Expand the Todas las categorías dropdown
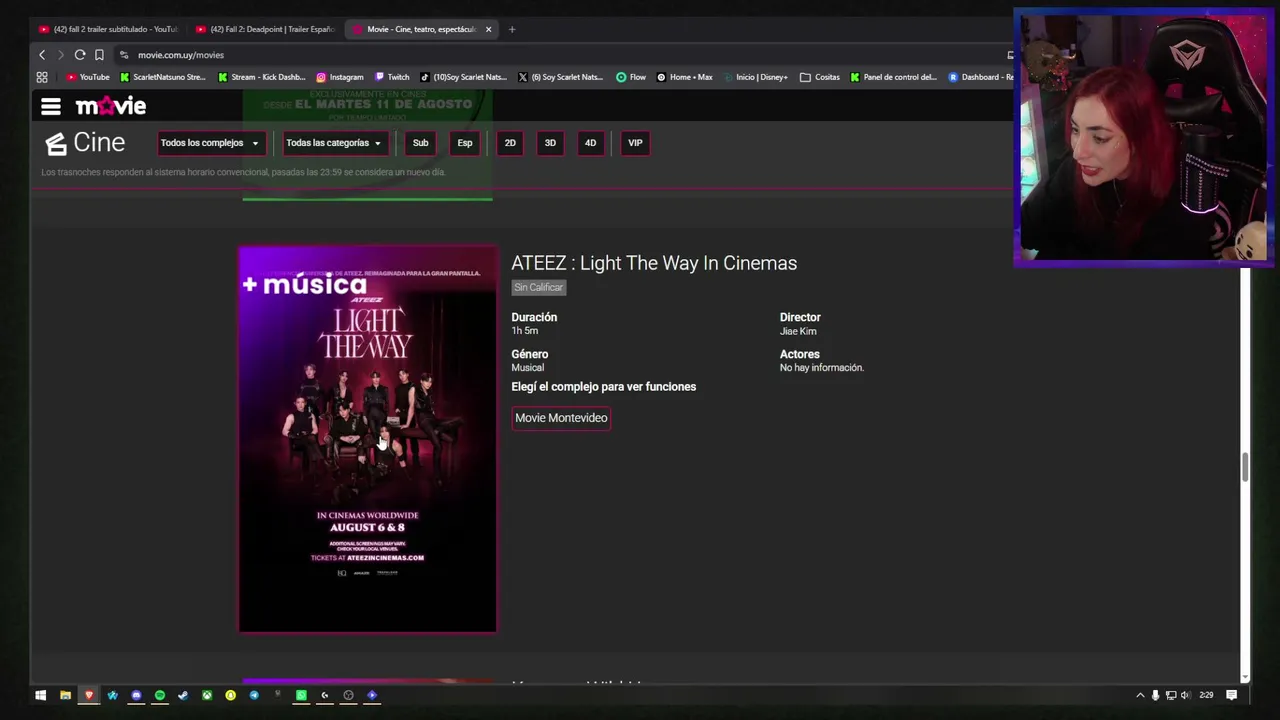 (334, 143)
